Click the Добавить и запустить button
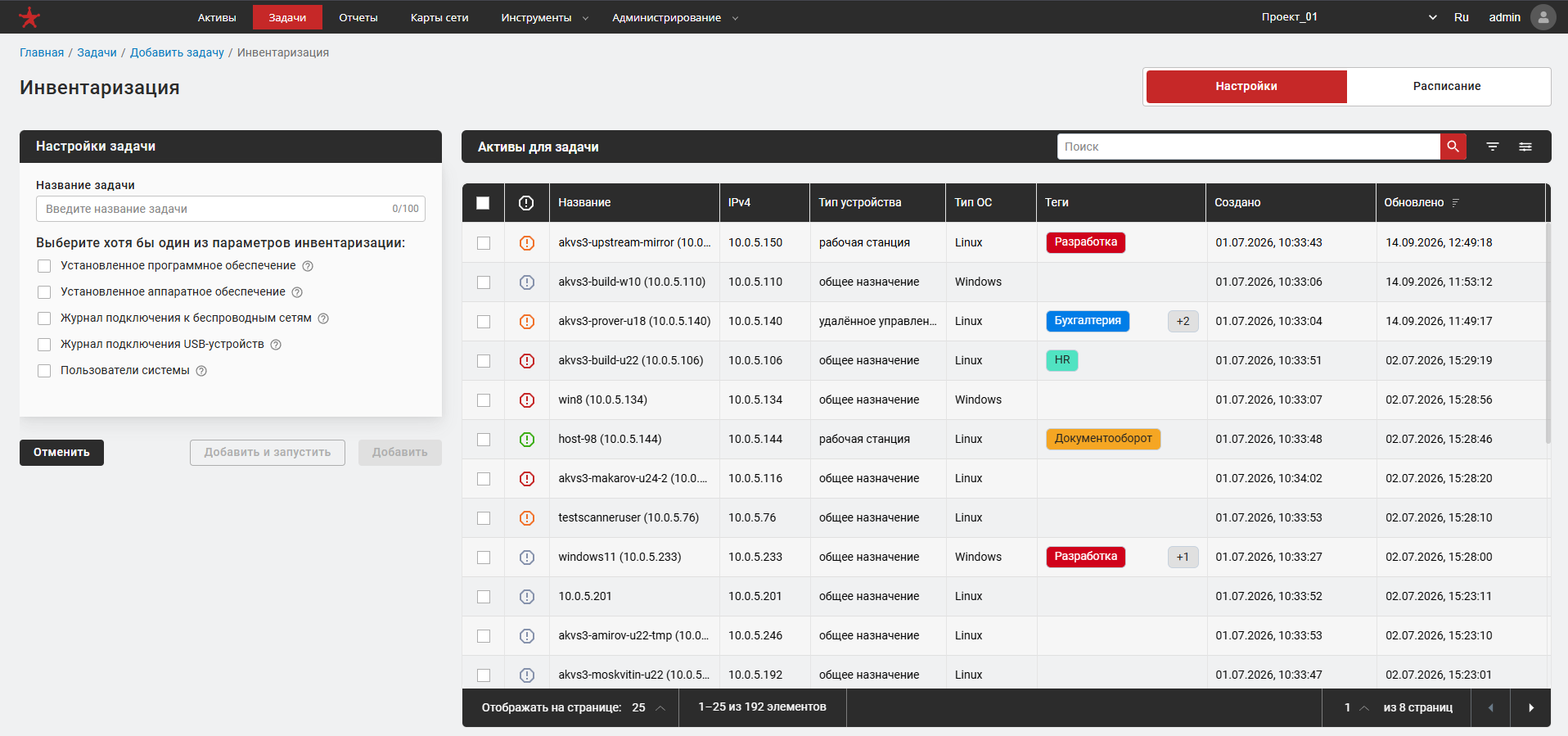 pos(268,453)
